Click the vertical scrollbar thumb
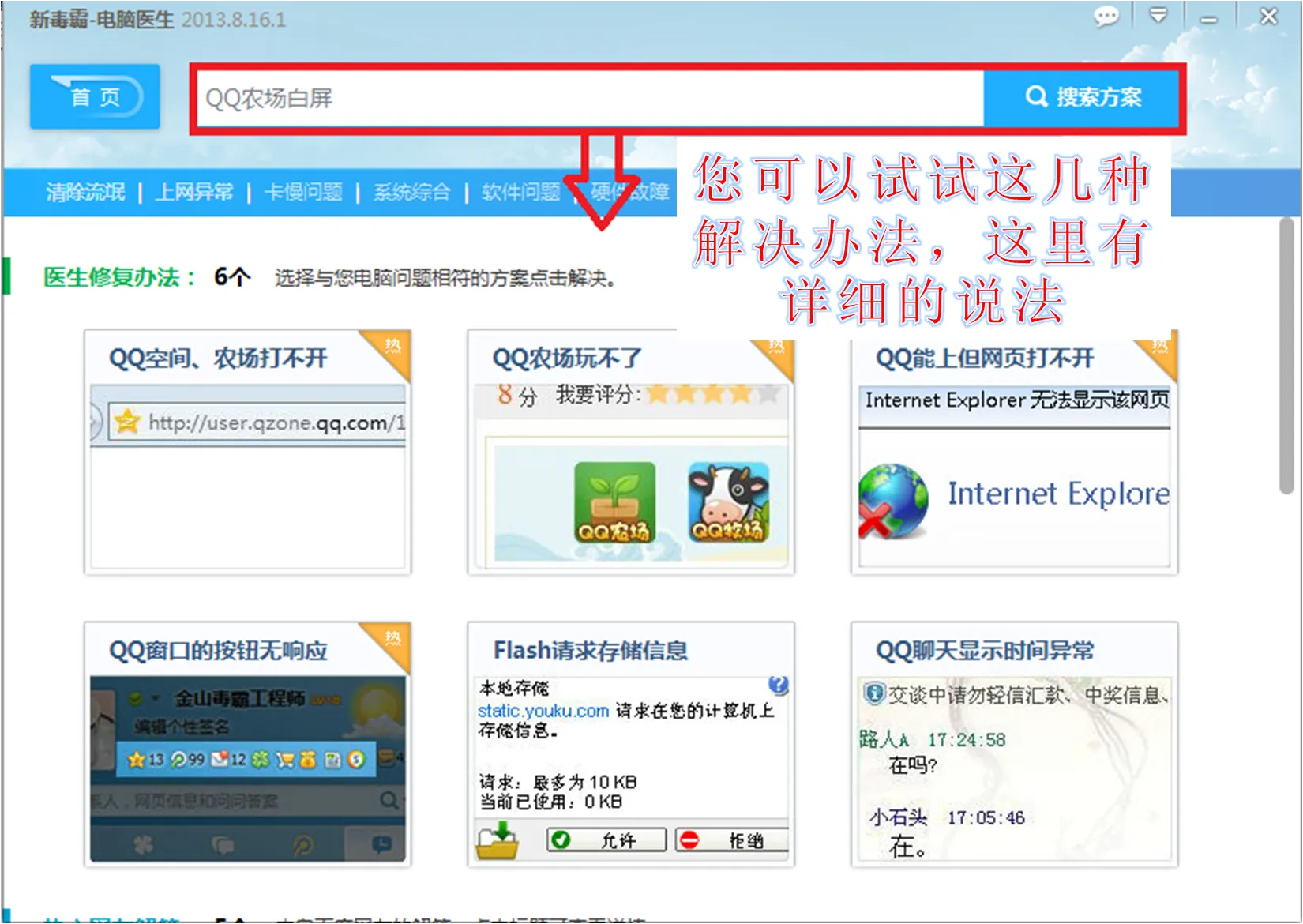Image resolution: width=1303 pixels, height=924 pixels. [x=1287, y=355]
